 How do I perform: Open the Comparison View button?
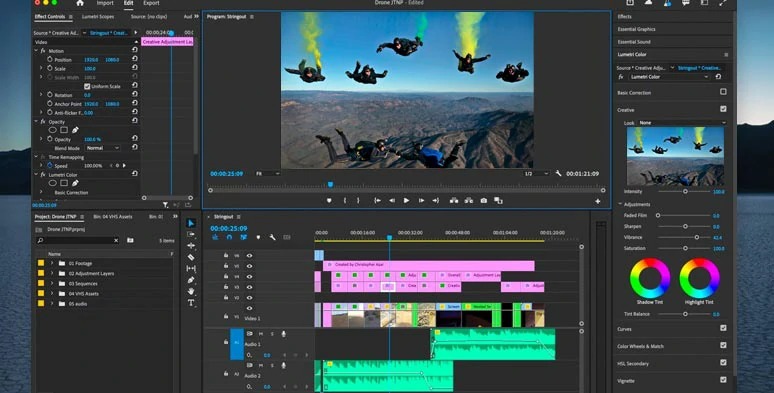499,200
